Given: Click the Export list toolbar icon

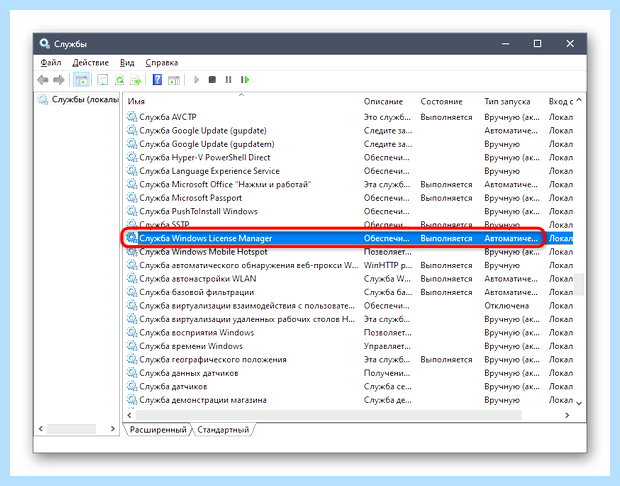Looking at the screenshot, I should pyautogui.click(x=136, y=80).
